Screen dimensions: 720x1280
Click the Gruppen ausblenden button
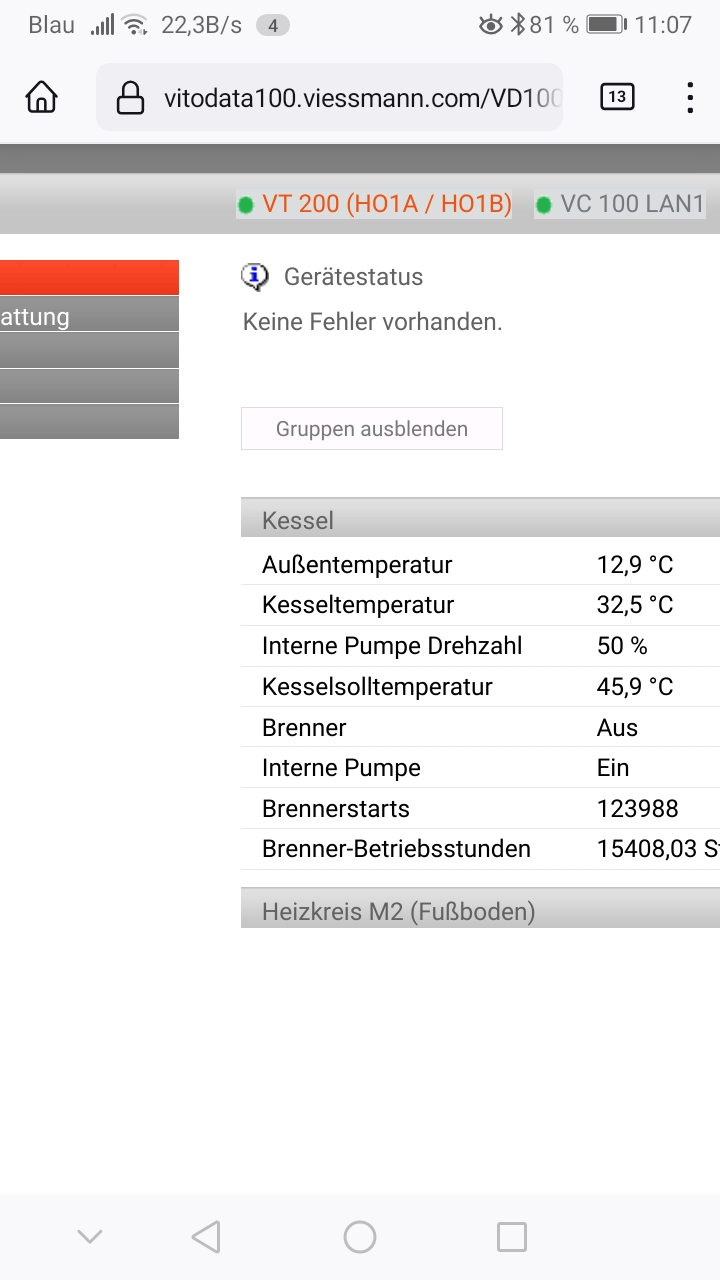click(372, 429)
